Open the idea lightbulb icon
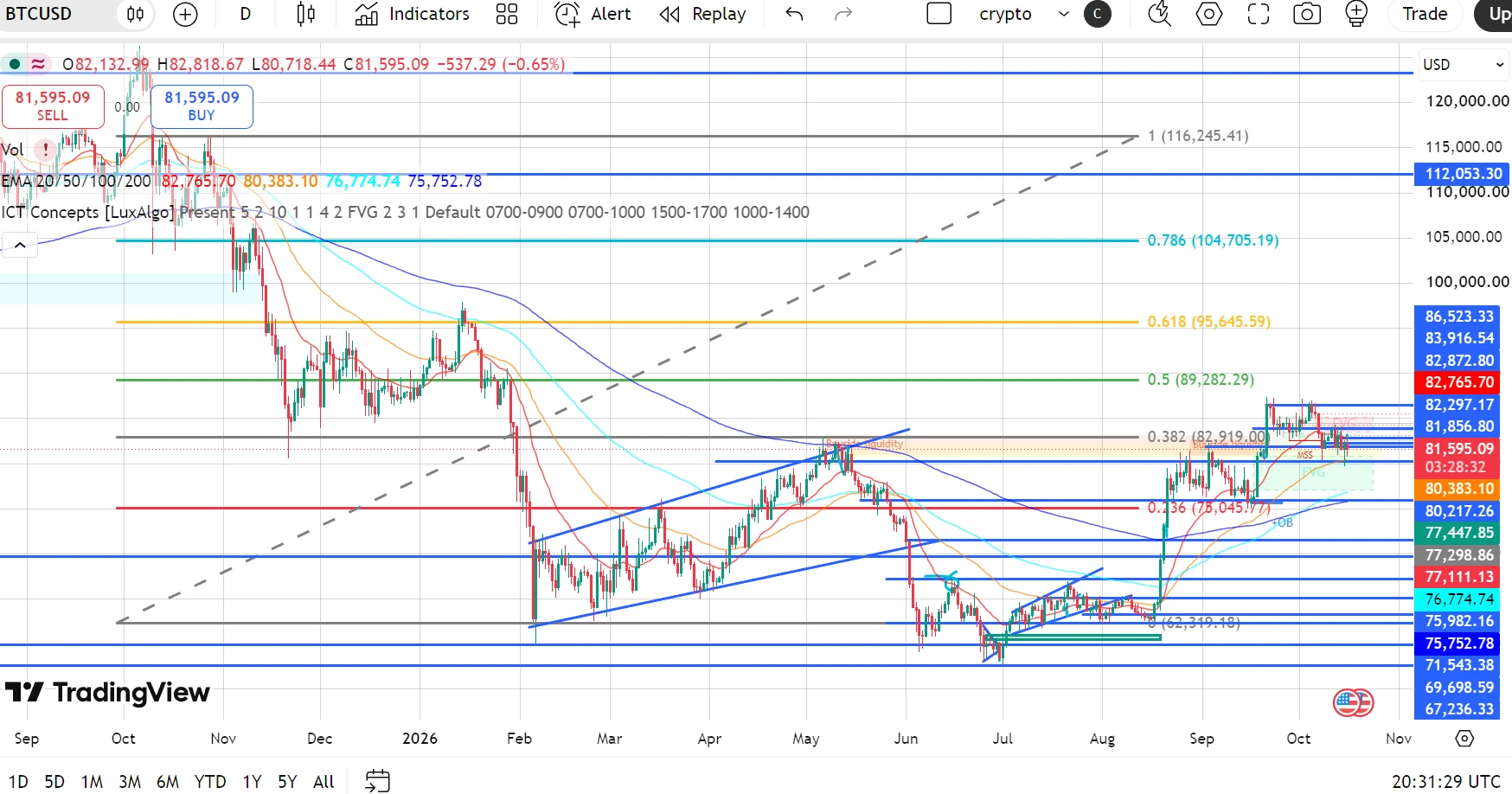Image resolution: width=1512 pixels, height=794 pixels. 1356,14
